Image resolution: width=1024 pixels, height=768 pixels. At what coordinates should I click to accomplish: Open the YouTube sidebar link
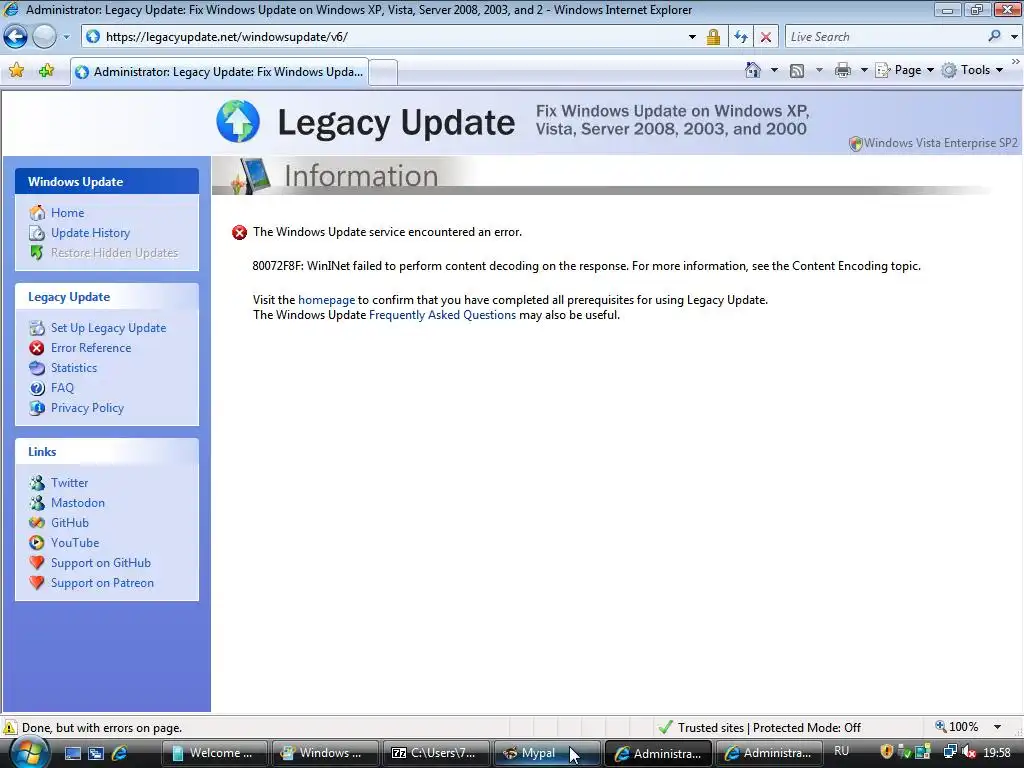74,543
